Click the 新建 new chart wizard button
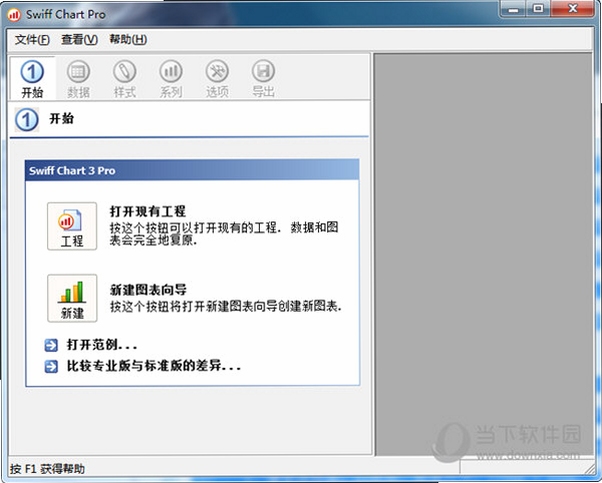The image size is (602, 483). click(72, 298)
